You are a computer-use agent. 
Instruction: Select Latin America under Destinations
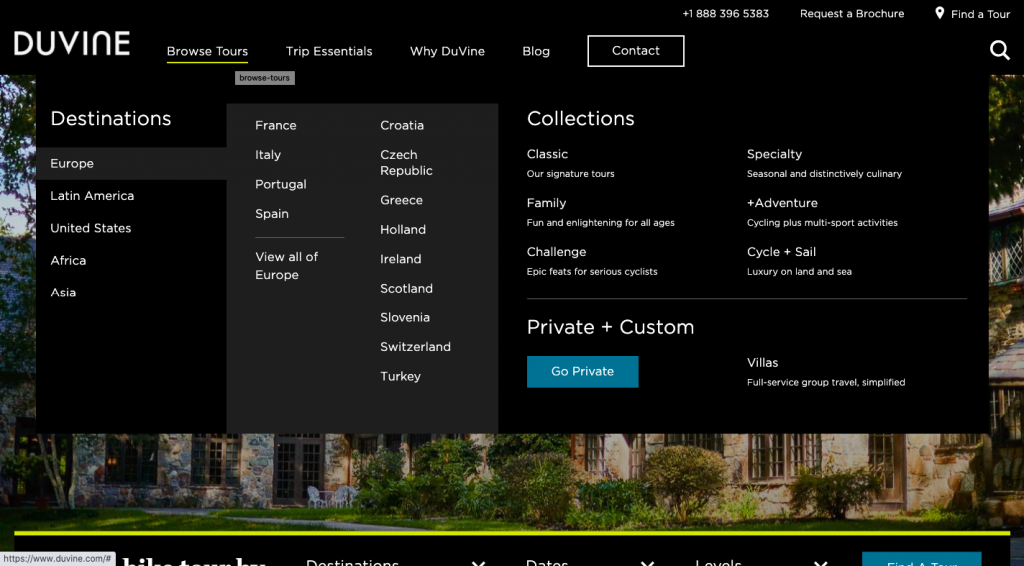click(x=92, y=196)
